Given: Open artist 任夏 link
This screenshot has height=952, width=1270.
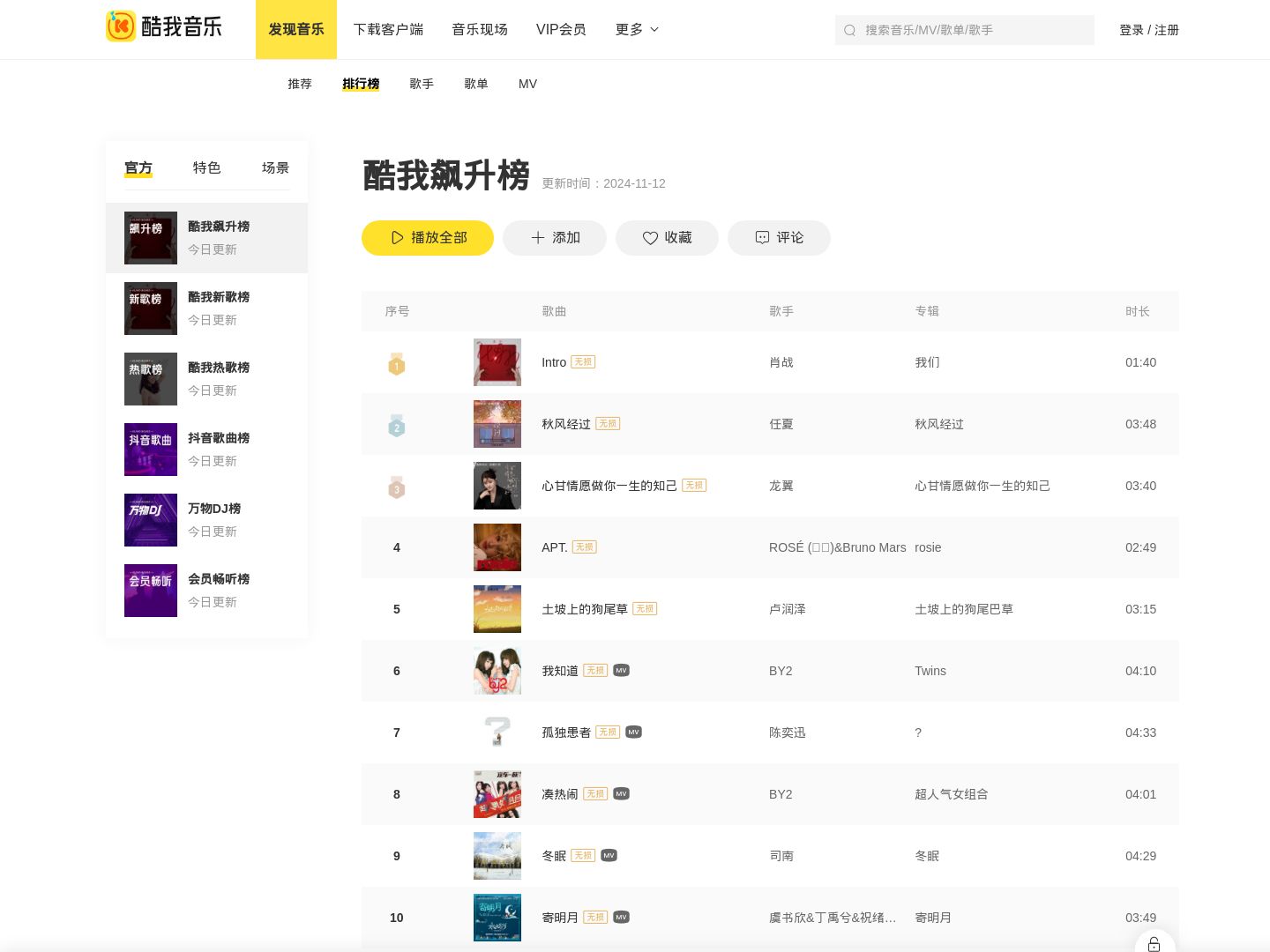Looking at the screenshot, I should (781, 424).
